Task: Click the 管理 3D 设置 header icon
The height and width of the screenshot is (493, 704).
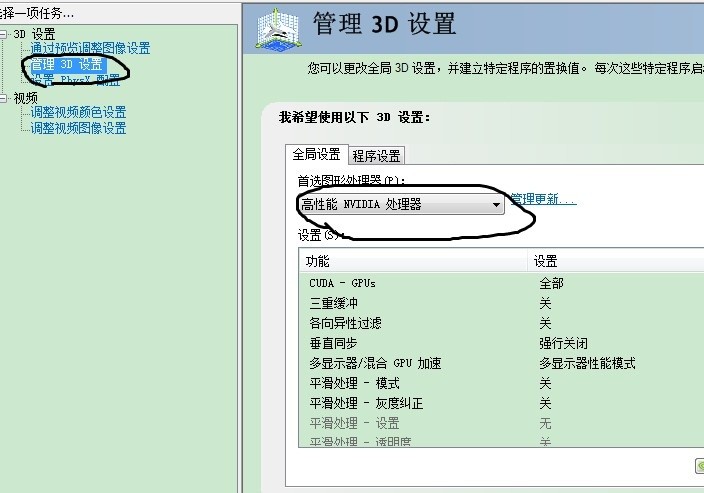Action: (278, 28)
